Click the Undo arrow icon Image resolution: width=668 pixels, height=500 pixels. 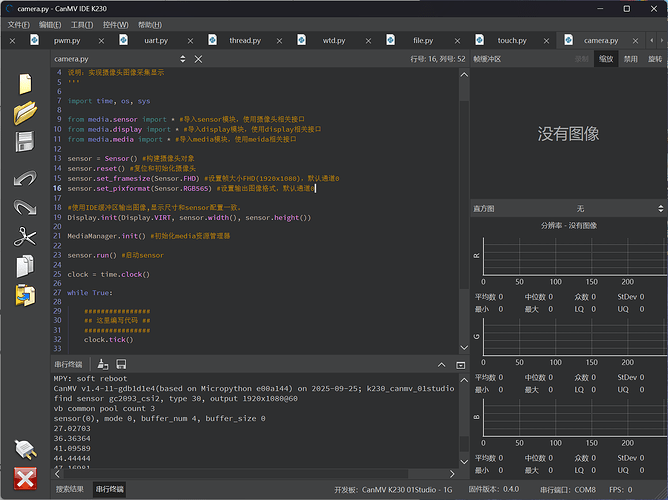[x=25, y=179]
